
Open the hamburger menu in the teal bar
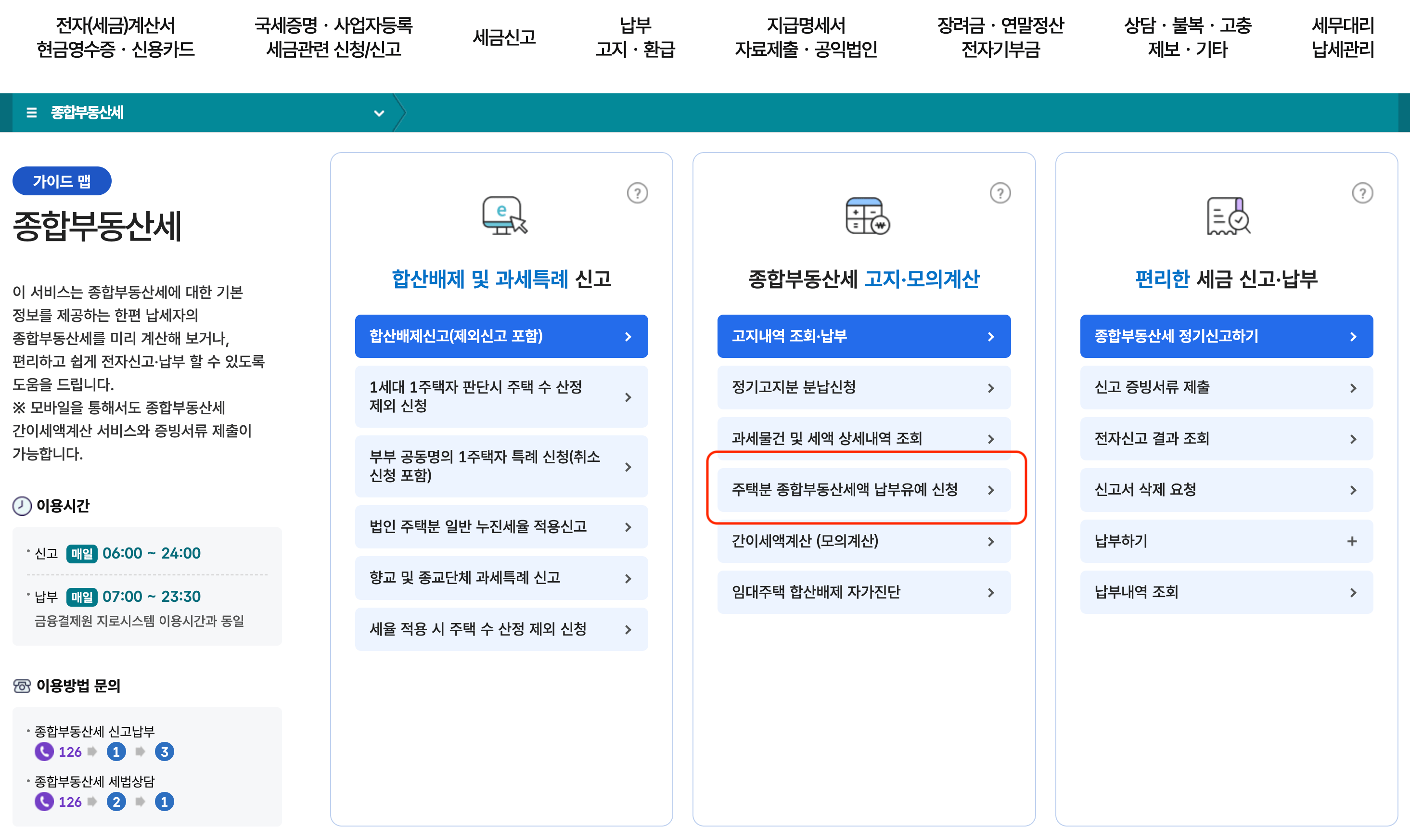click(32, 112)
